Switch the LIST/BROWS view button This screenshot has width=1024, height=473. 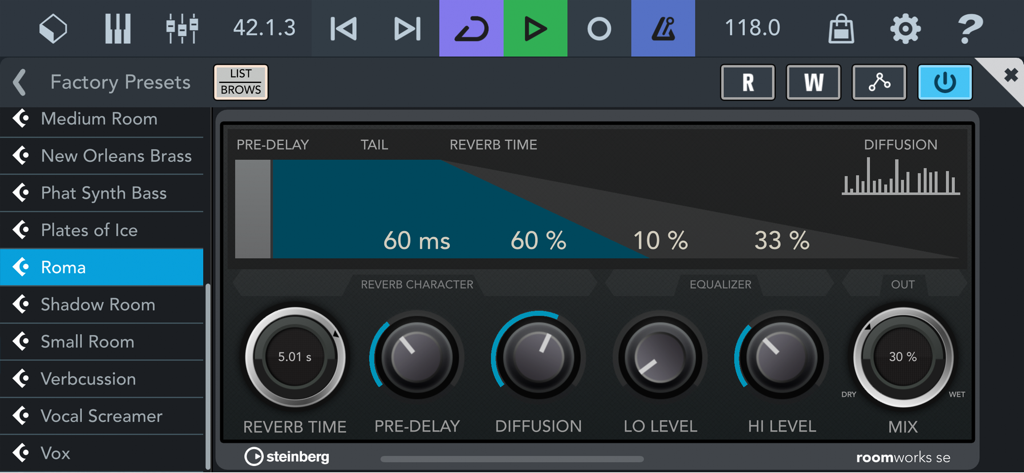(241, 82)
